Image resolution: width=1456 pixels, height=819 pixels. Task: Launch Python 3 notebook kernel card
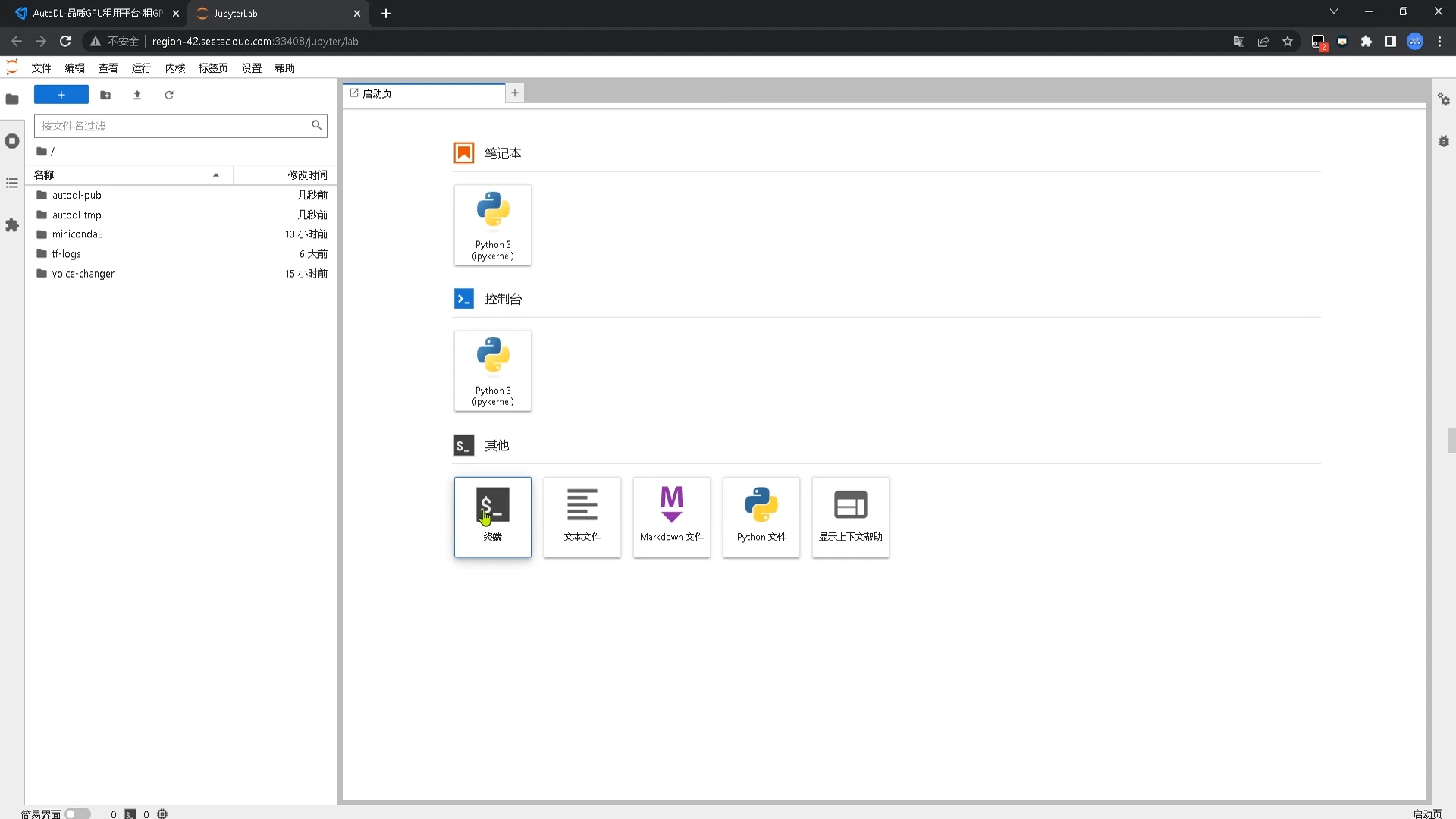pos(493,225)
